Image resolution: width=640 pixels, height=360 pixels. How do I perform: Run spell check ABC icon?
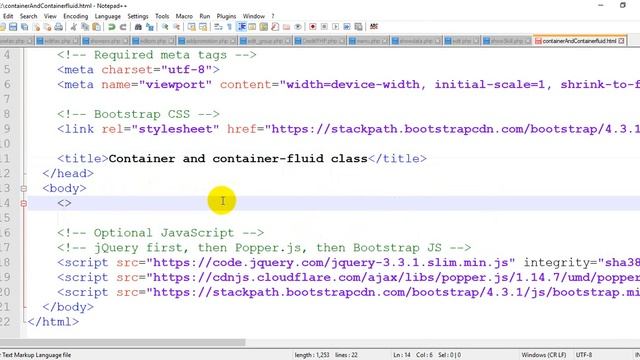coord(373,27)
